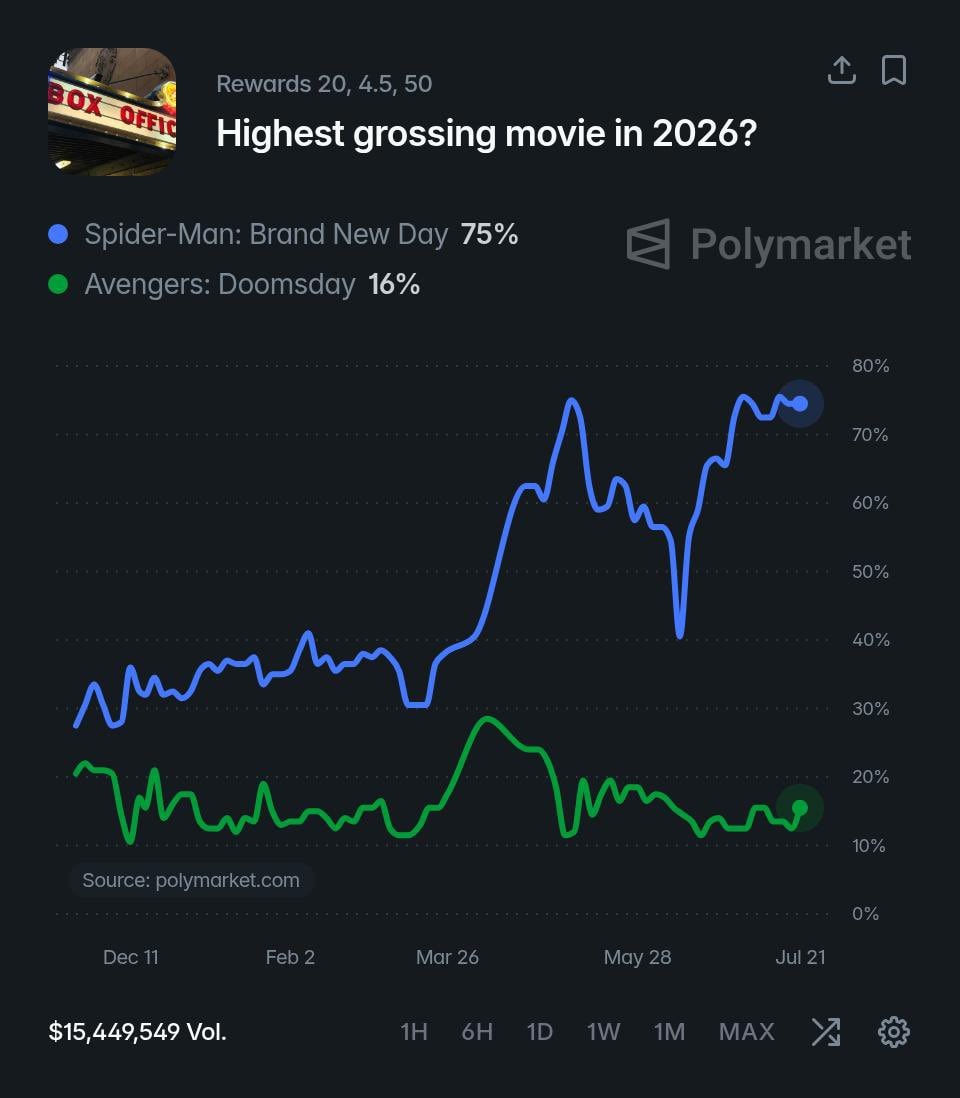The width and height of the screenshot is (960, 1098).
Task: Select the 6H time range
Action: [x=477, y=1032]
